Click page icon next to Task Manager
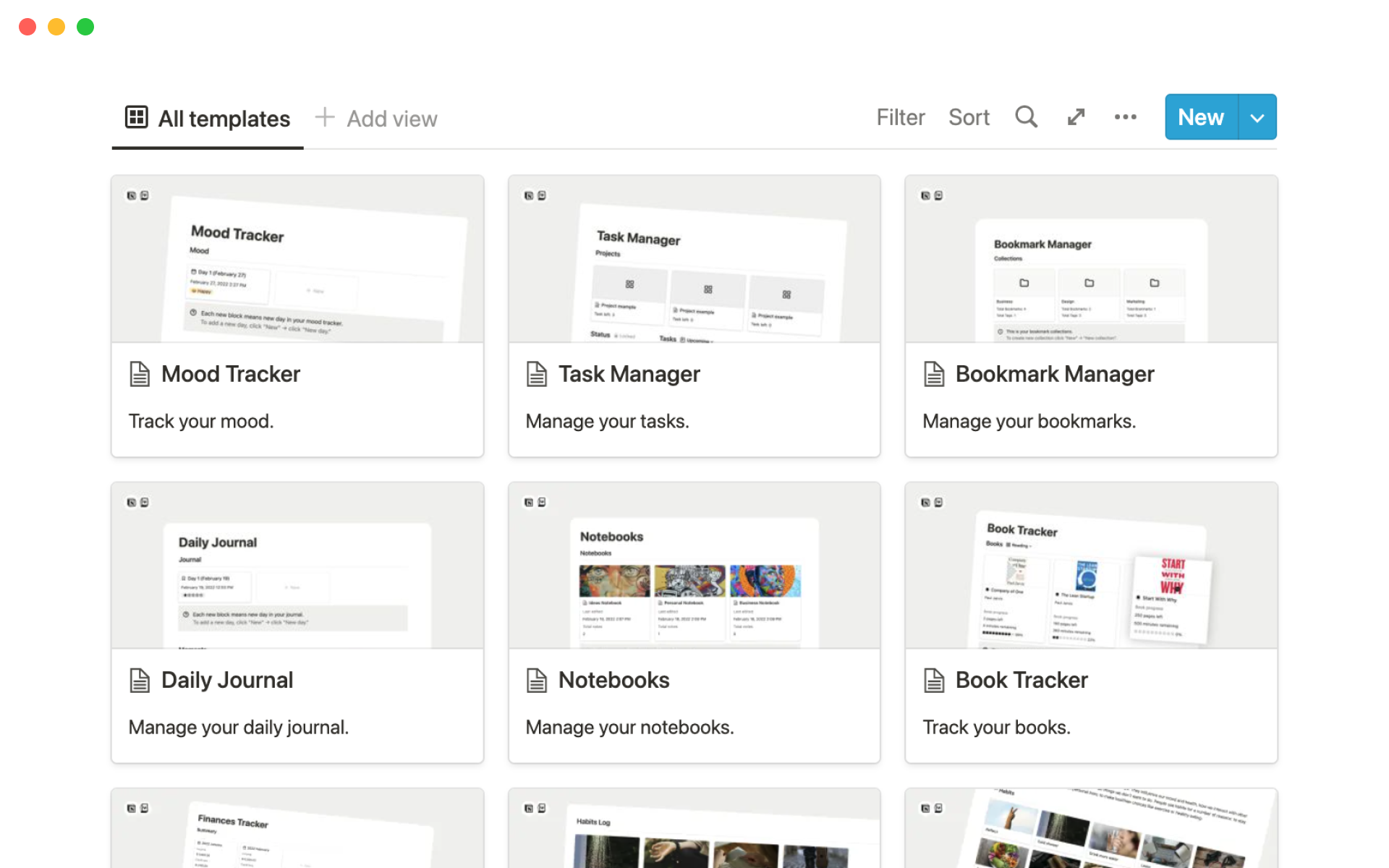 coord(536,374)
